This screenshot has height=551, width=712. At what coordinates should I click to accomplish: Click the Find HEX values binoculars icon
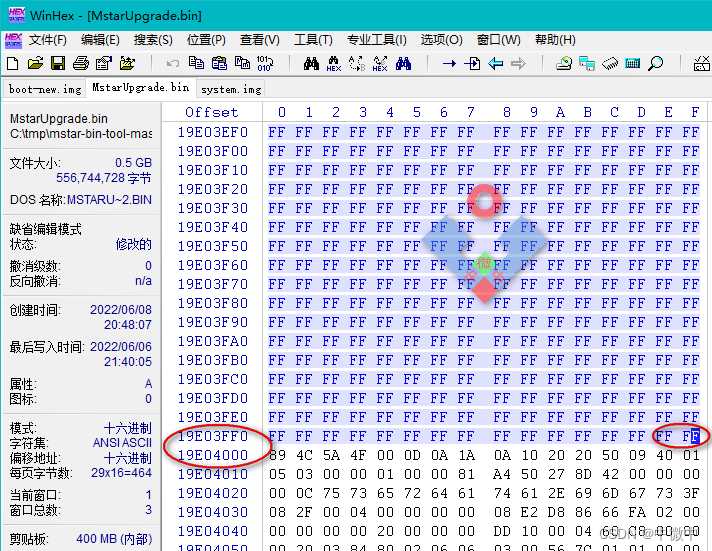pos(334,64)
